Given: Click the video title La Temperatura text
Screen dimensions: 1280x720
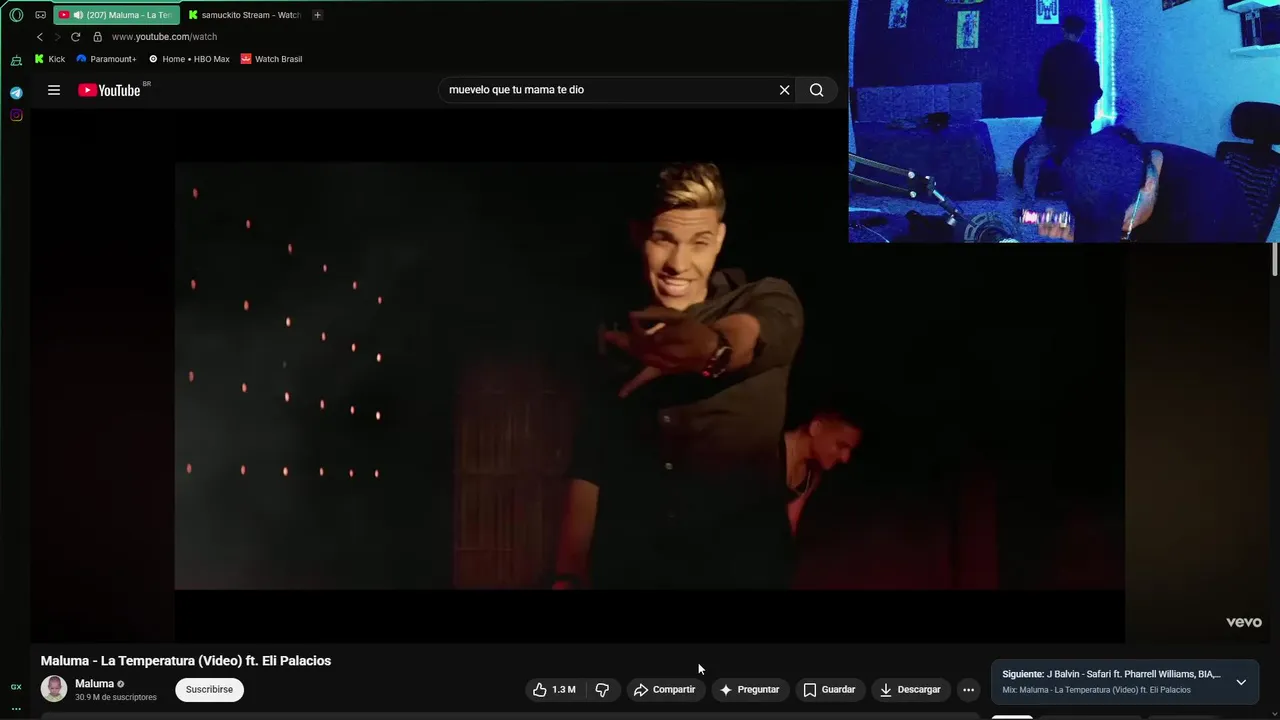Looking at the screenshot, I should (186, 661).
